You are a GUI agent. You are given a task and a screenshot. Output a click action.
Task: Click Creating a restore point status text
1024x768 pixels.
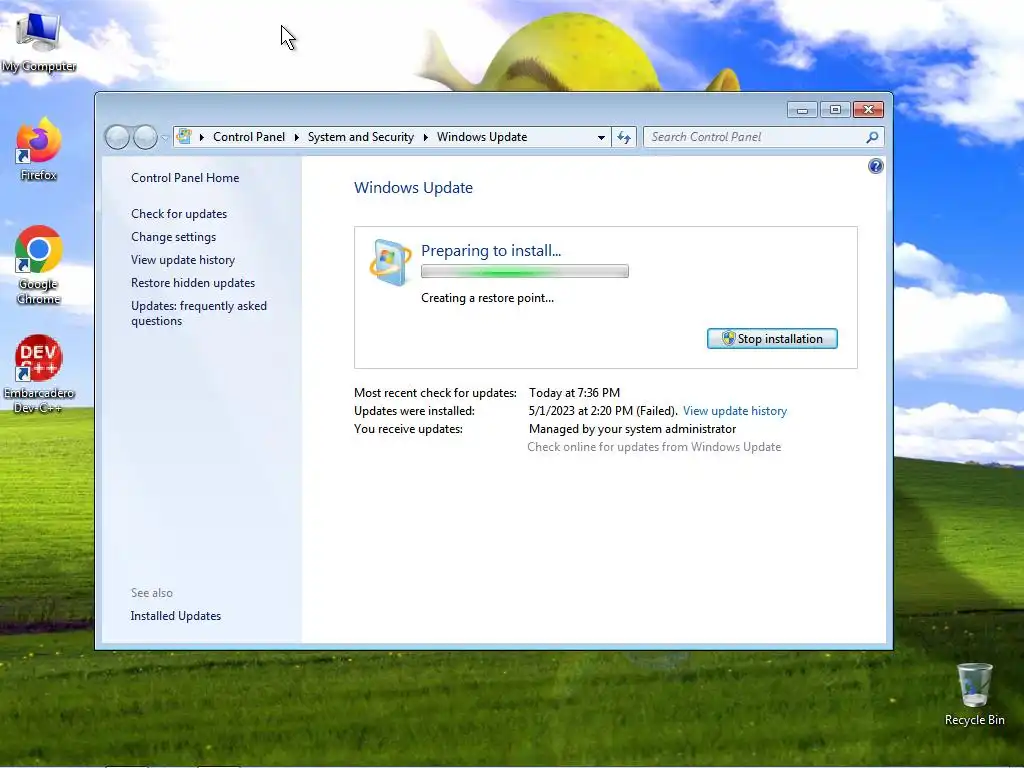click(487, 298)
